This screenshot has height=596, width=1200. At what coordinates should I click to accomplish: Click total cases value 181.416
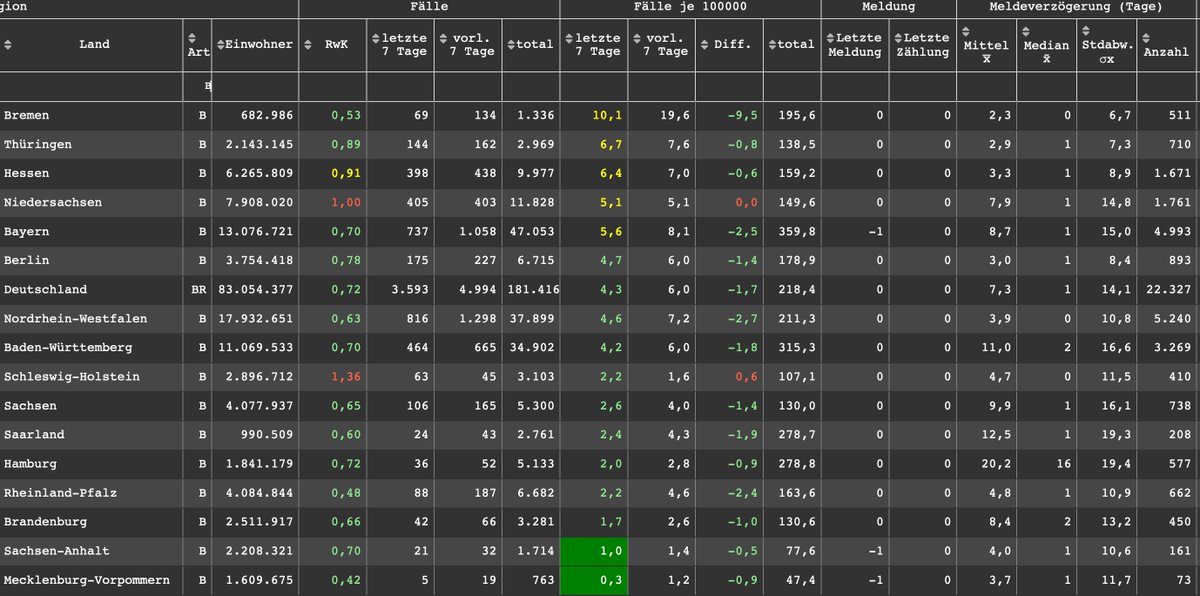pyautogui.click(x=534, y=290)
